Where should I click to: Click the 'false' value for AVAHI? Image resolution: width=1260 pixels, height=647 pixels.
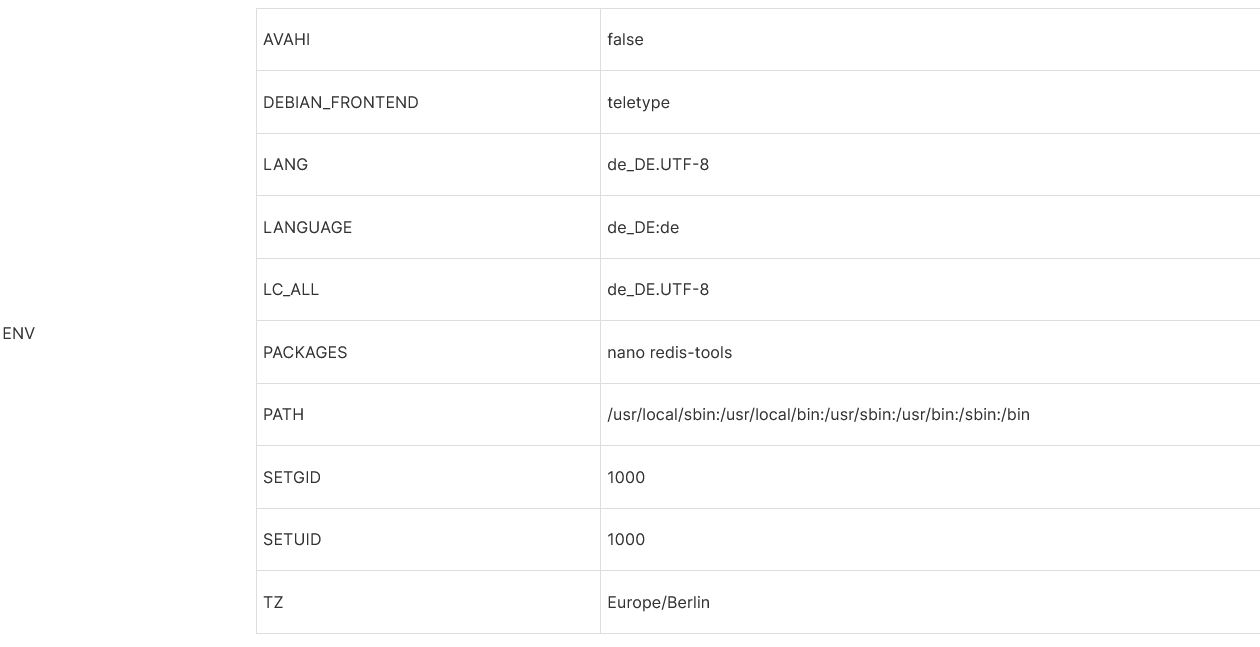(x=625, y=40)
